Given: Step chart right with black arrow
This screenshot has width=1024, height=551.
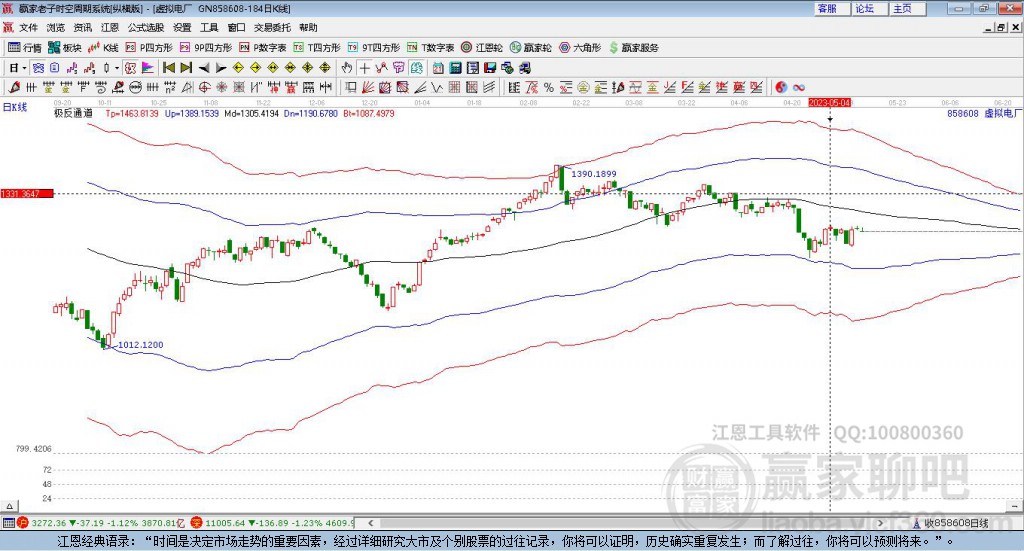Looking at the screenshot, I should pyautogui.click(x=221, y=68).
